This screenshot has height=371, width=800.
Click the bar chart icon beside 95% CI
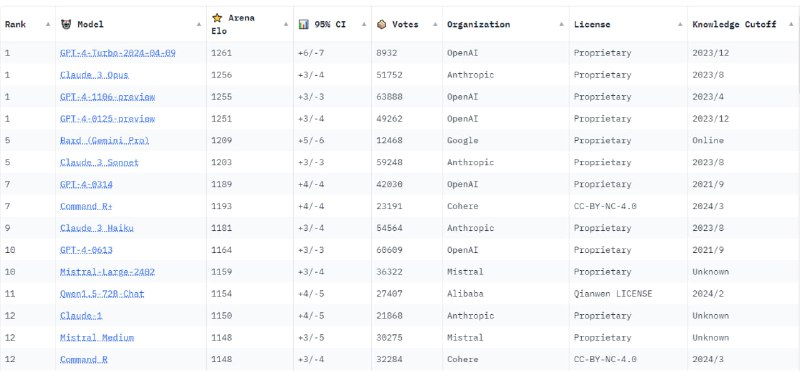click(x=304, y=24)
